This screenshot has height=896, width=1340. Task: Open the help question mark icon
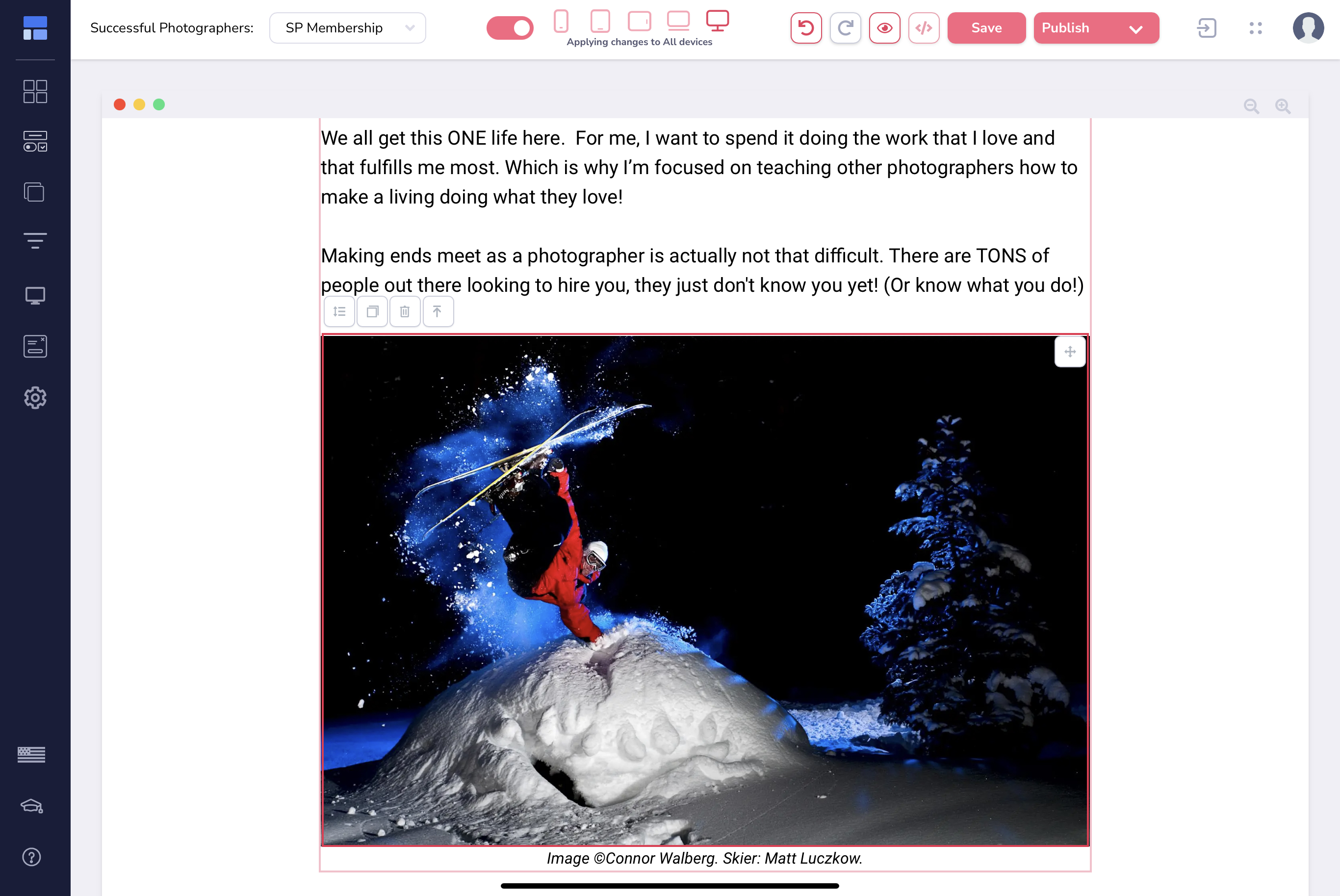click(x=31, y=857)
